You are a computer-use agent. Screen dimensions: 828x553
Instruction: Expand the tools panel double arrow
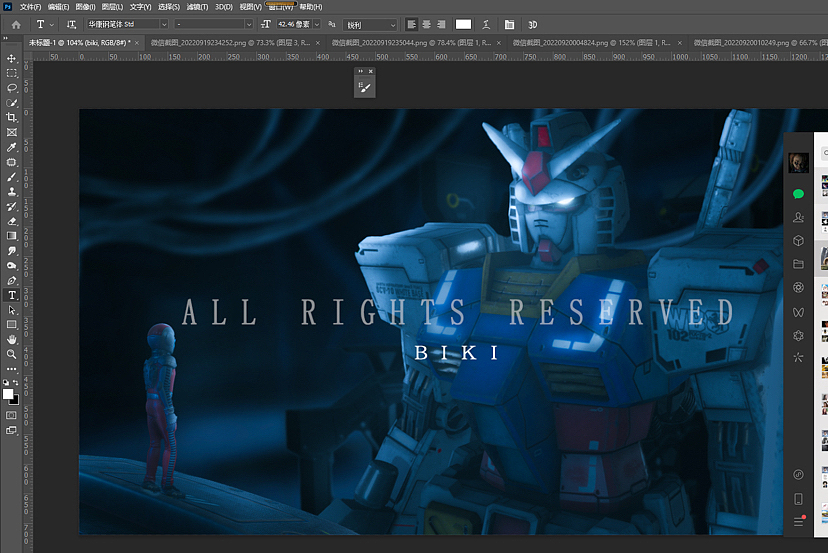pos(5,38)
